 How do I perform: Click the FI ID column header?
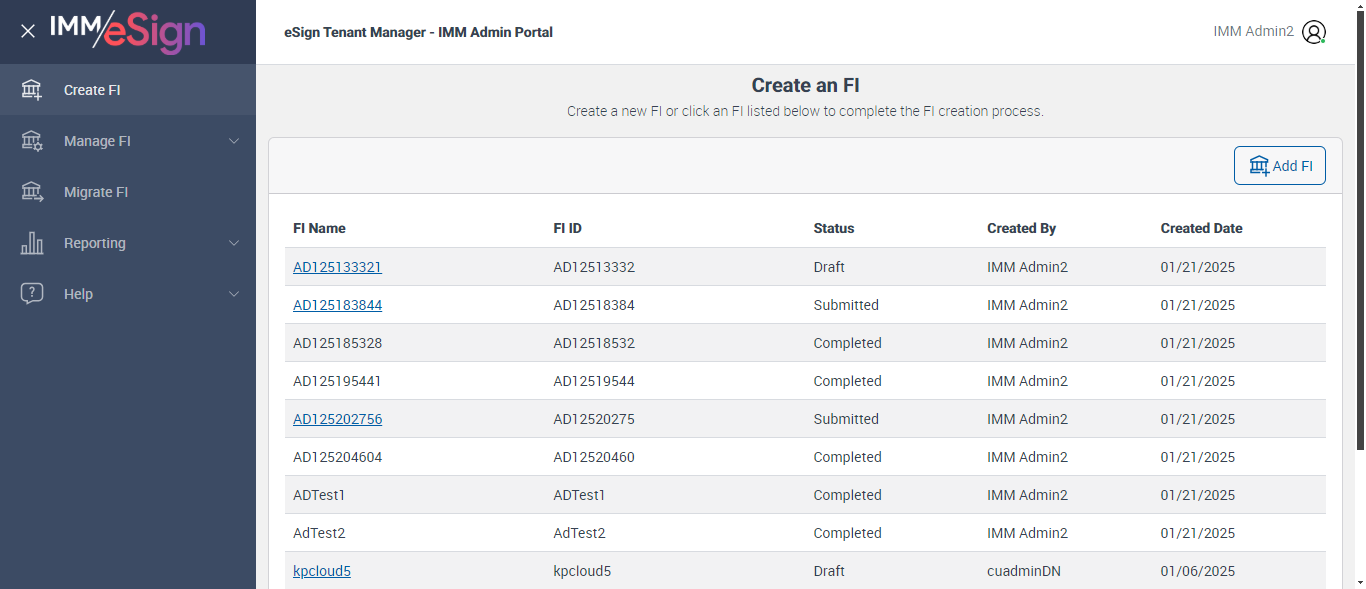coord(568,228)
